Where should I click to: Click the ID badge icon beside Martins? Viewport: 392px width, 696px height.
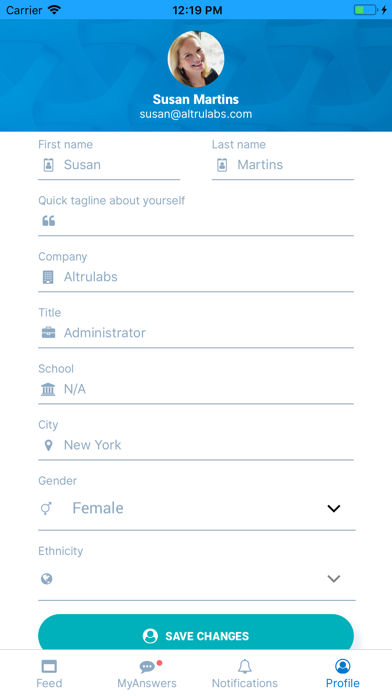(x=222, y=165)
